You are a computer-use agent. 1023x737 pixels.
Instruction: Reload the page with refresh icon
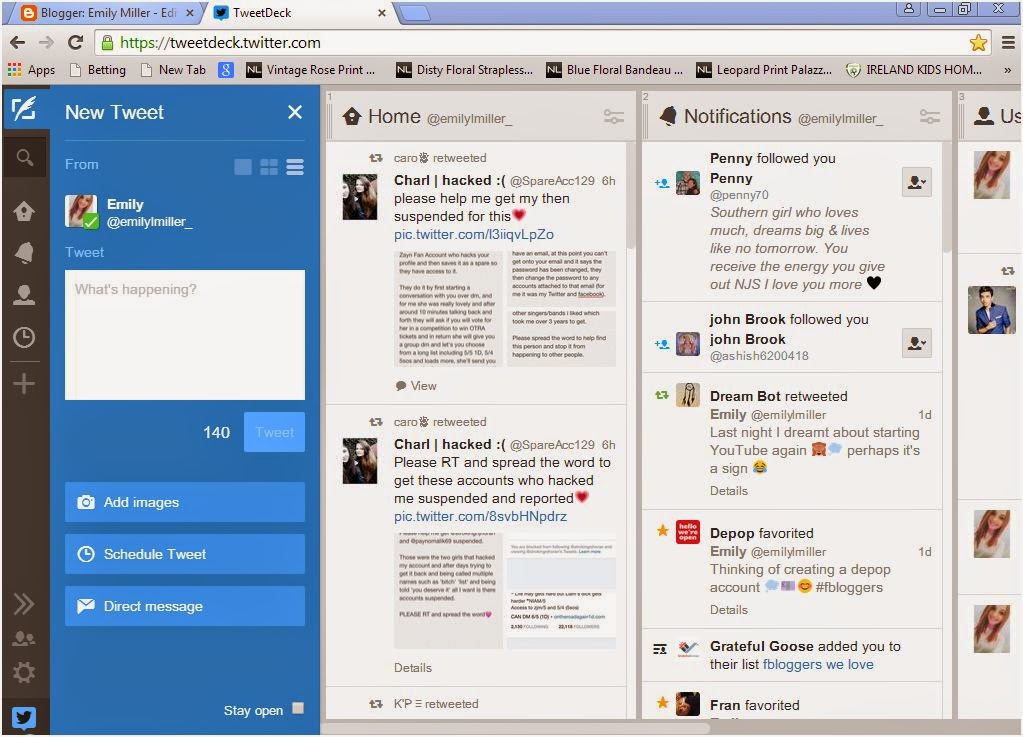click(x=76, y=42)
